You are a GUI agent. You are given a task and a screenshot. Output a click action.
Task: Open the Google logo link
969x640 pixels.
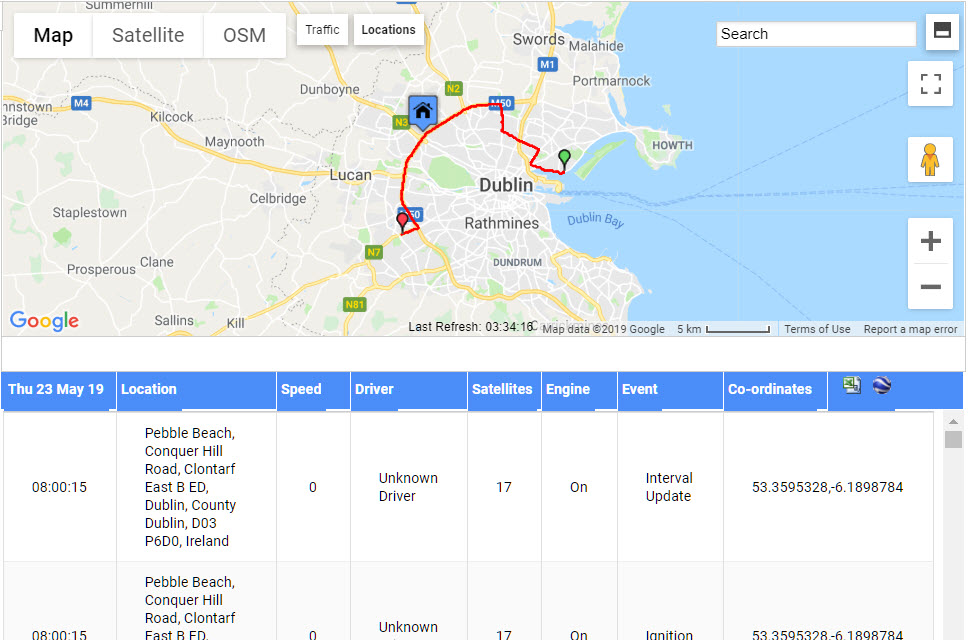click(x=44, y=321)
